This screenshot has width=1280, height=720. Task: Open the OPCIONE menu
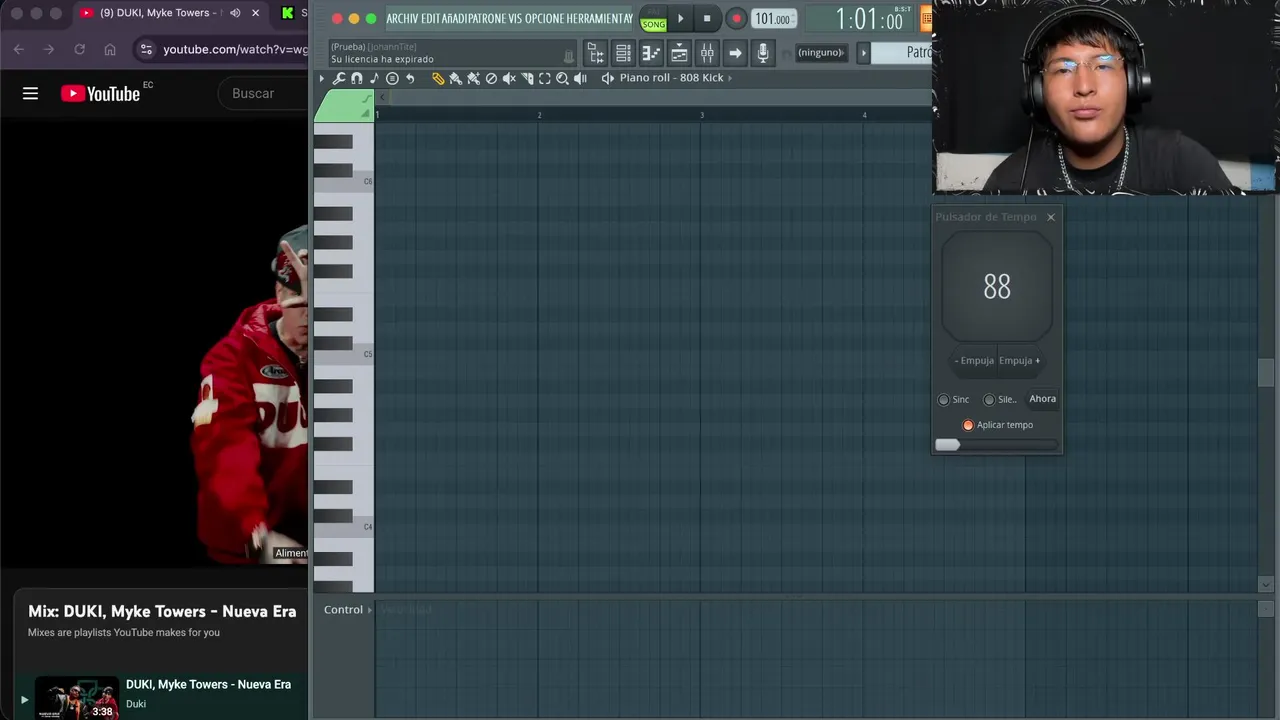544,19
